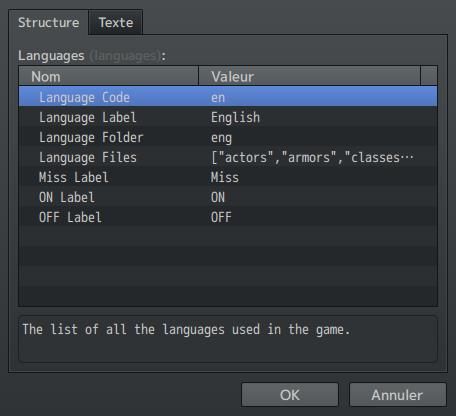Viewport: 456px width, 416px height.
Task: Select the Language Label parameter name
Action: [88, 117]
